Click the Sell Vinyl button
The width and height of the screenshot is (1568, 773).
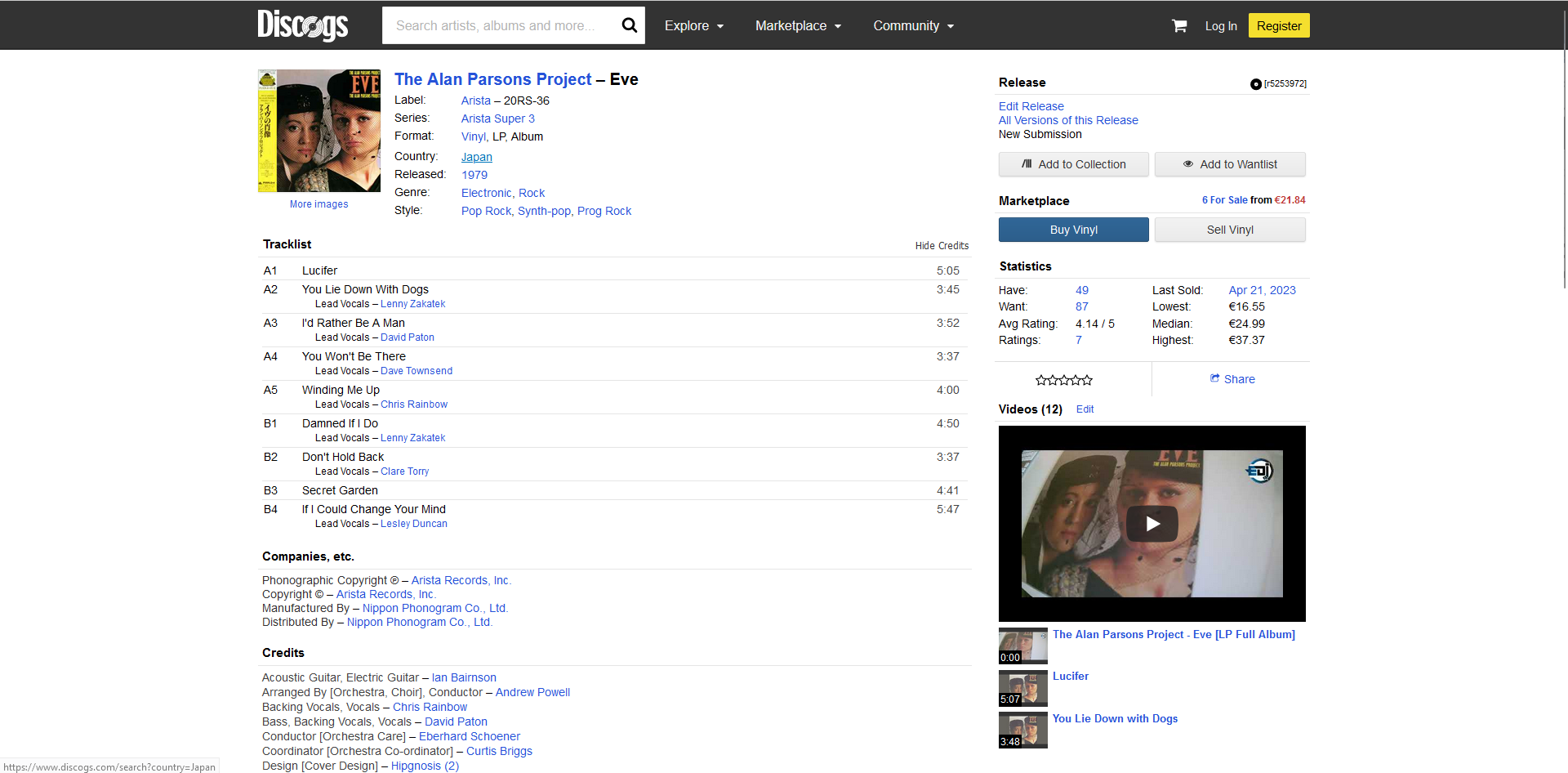coord(1230,230)
